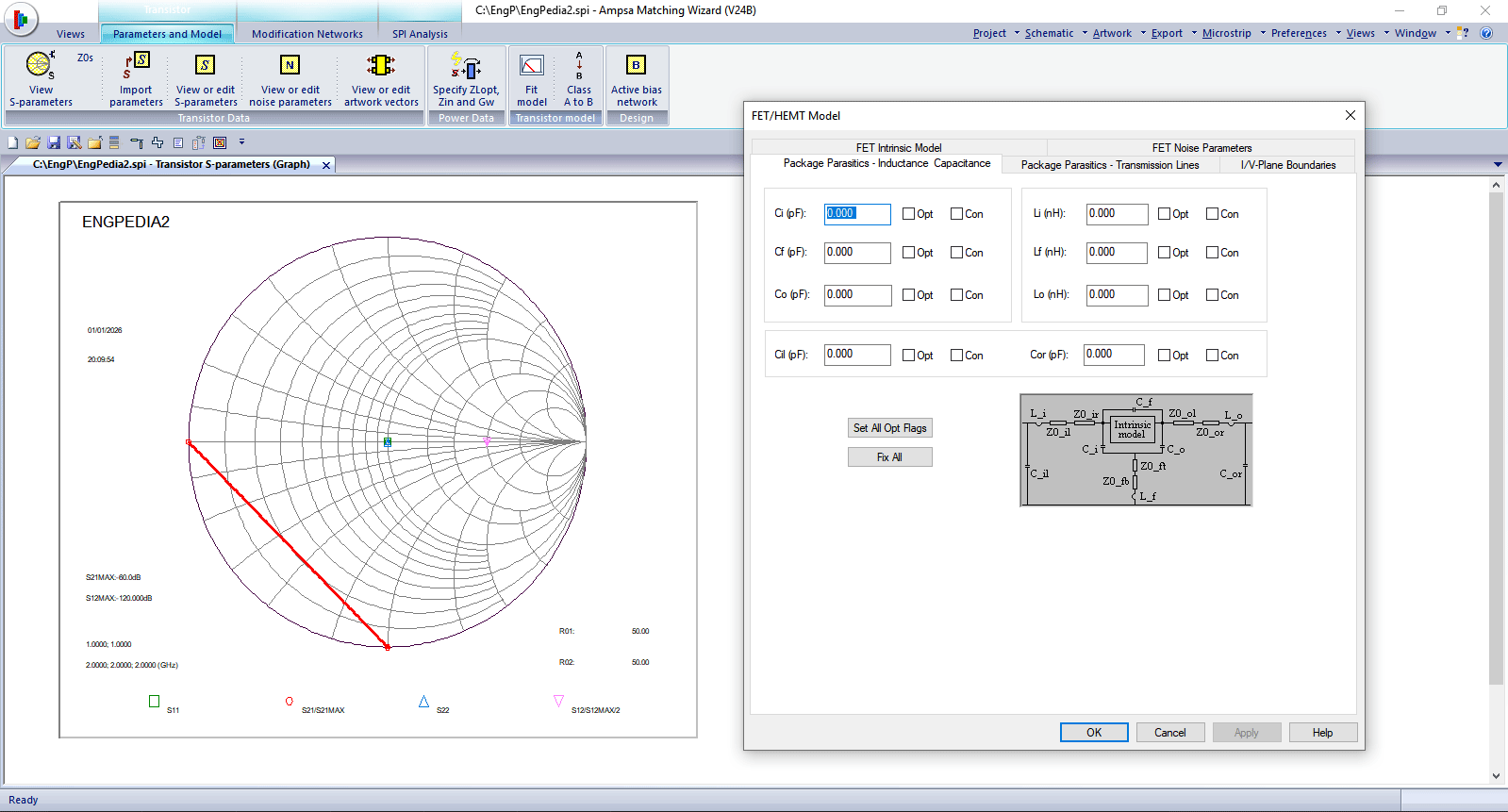Switch to the FET Noise Parameters tab
Image resolution: width=1508 pixels, height=812 pixels.
[x=1201, y=148]
